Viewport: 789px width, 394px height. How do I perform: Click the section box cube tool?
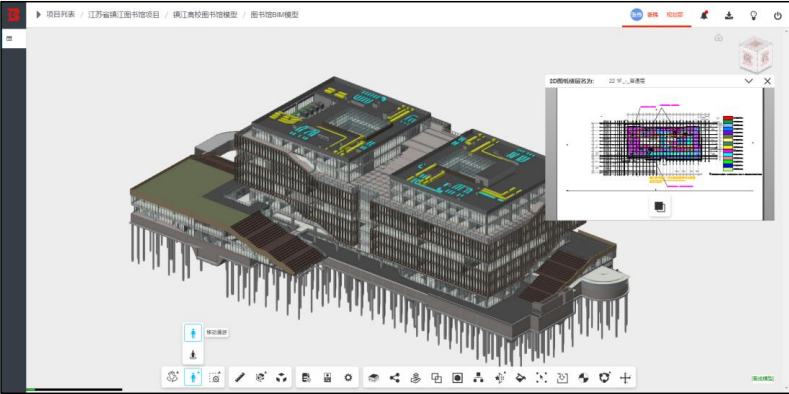(261, 377)
